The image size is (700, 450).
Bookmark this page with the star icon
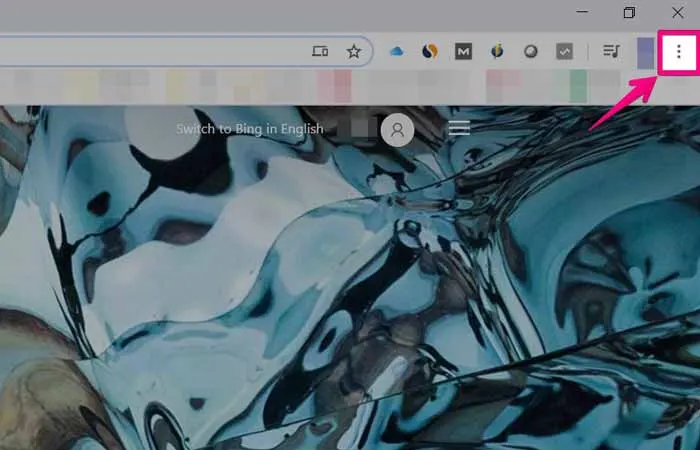pos(354,52)
